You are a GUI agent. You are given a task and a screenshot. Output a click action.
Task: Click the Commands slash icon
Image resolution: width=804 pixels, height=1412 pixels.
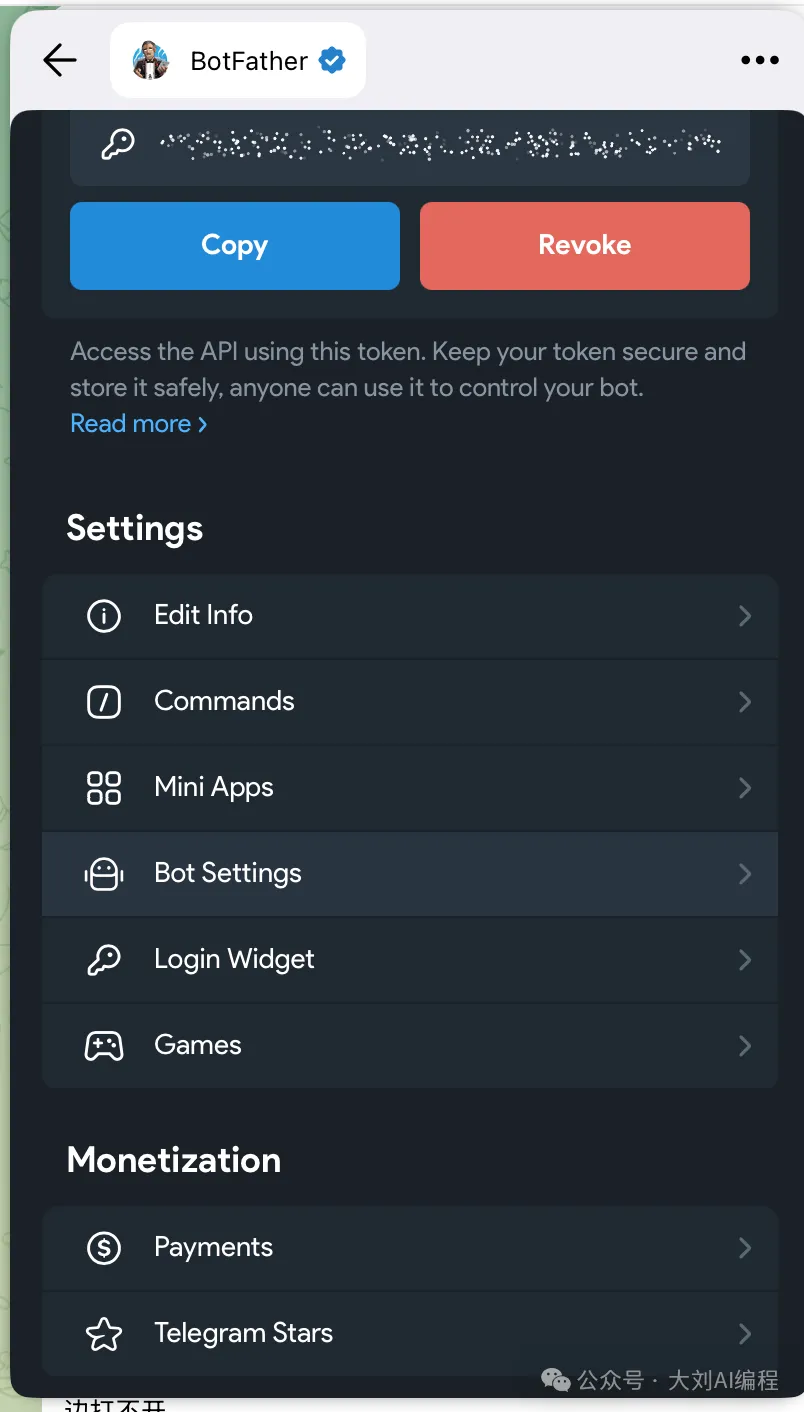(104, 702)
